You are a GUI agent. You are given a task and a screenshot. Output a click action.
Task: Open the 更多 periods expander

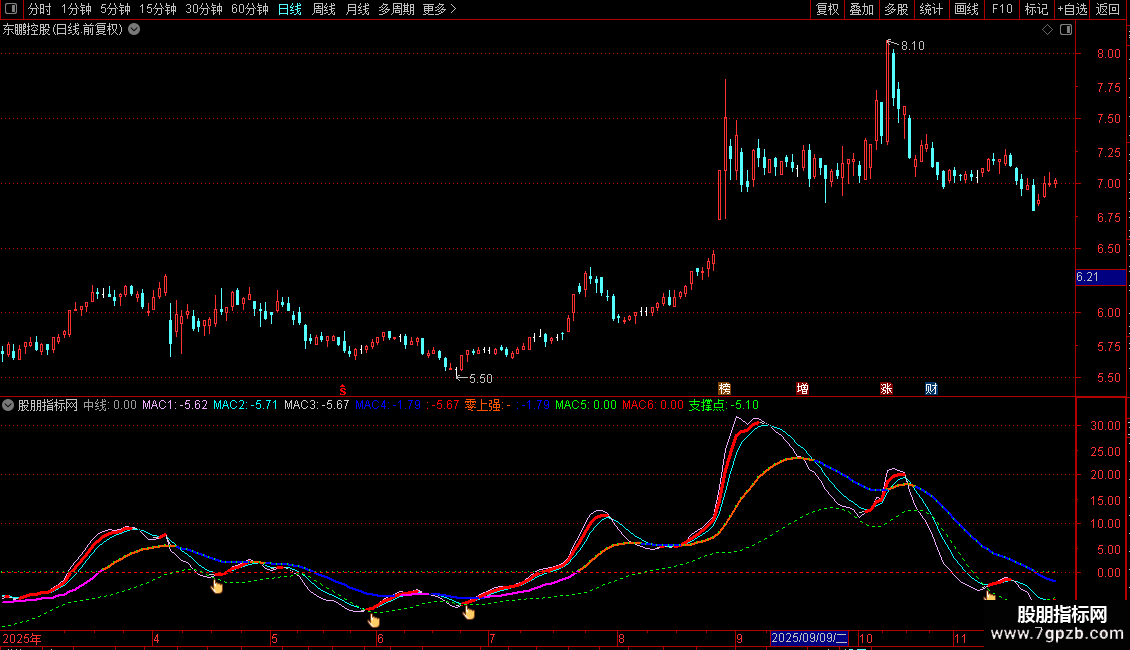[x=439, y=9]
